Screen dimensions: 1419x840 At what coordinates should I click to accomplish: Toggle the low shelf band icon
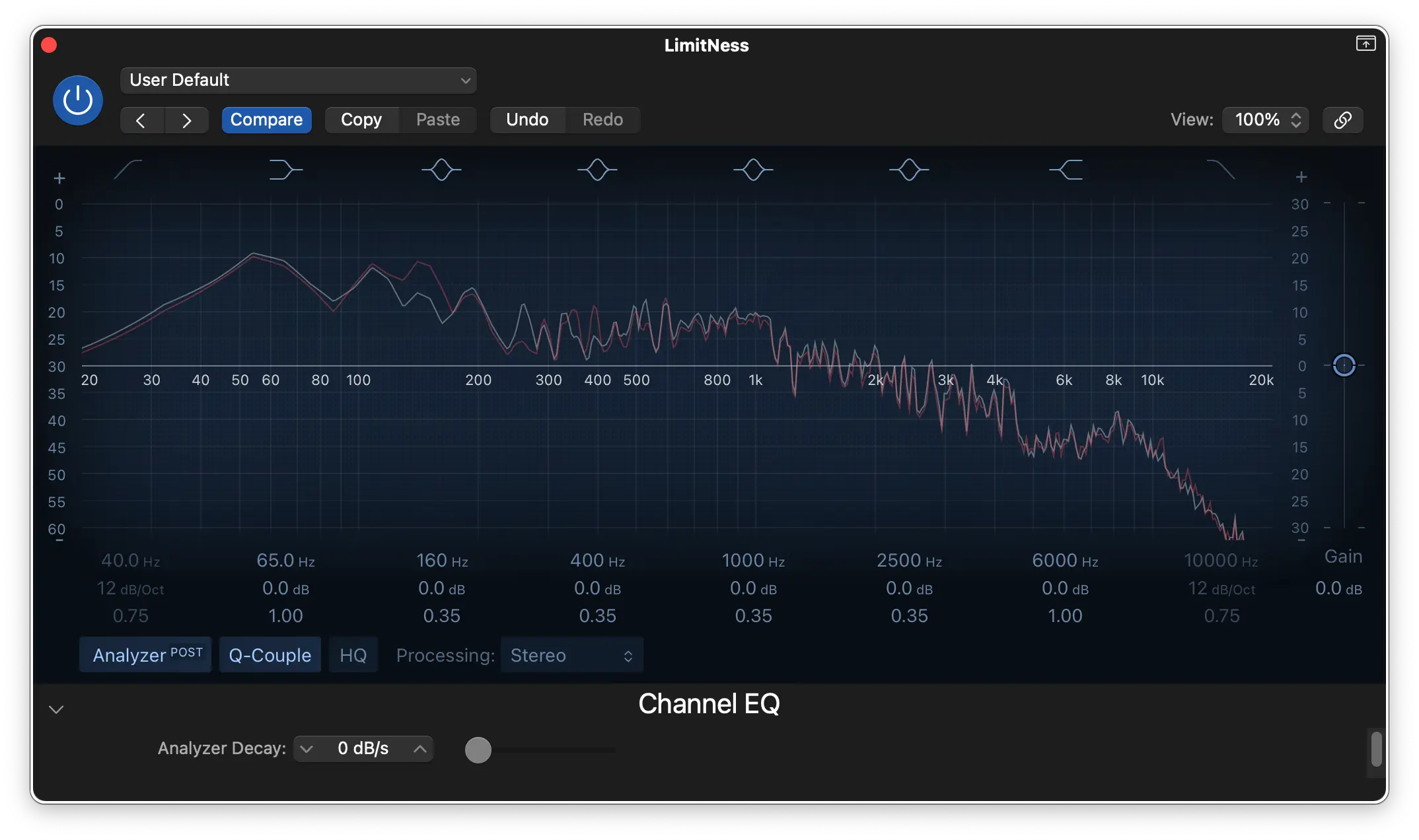286,170
